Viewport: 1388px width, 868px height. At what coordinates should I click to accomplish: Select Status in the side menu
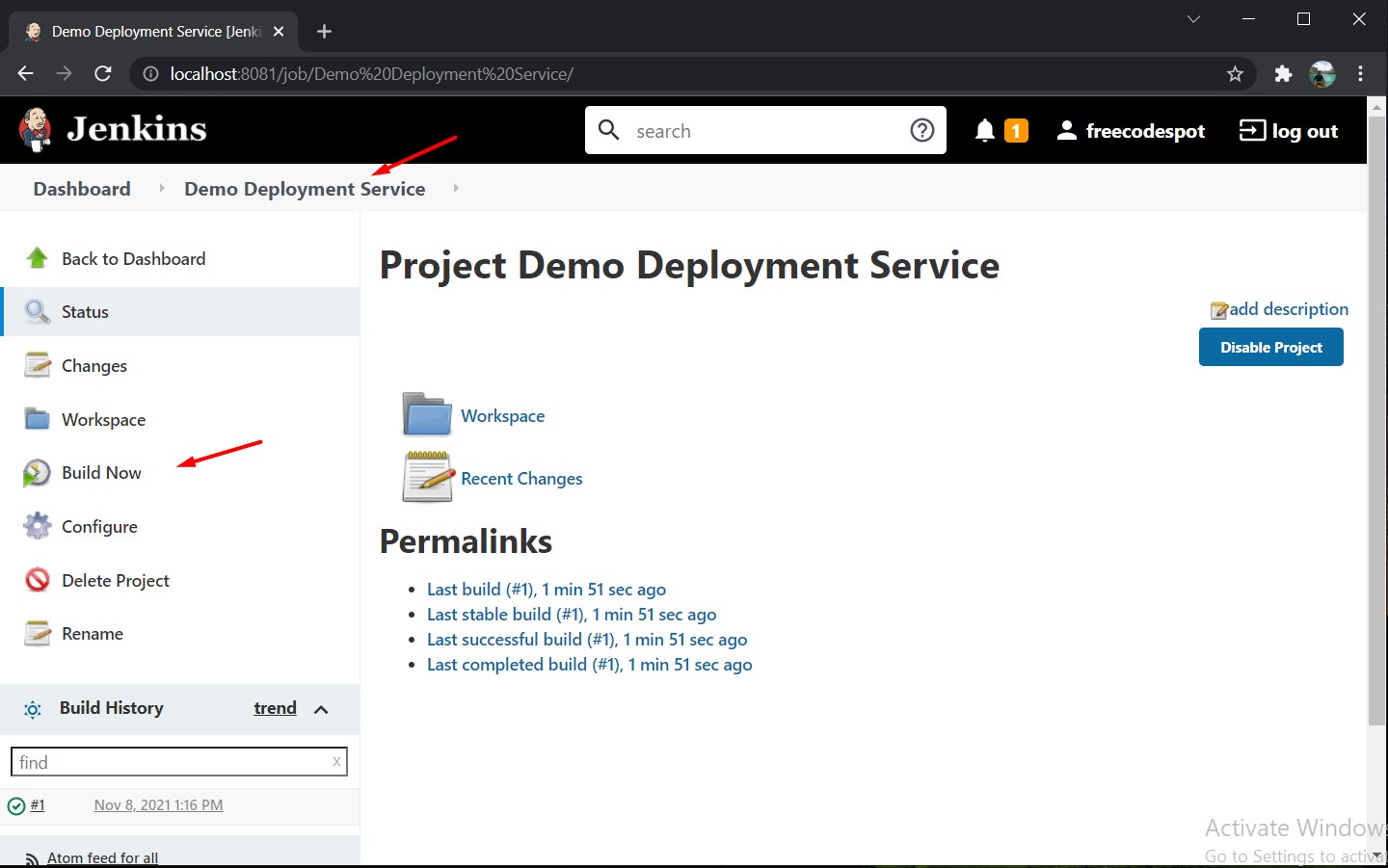[181, 312]
